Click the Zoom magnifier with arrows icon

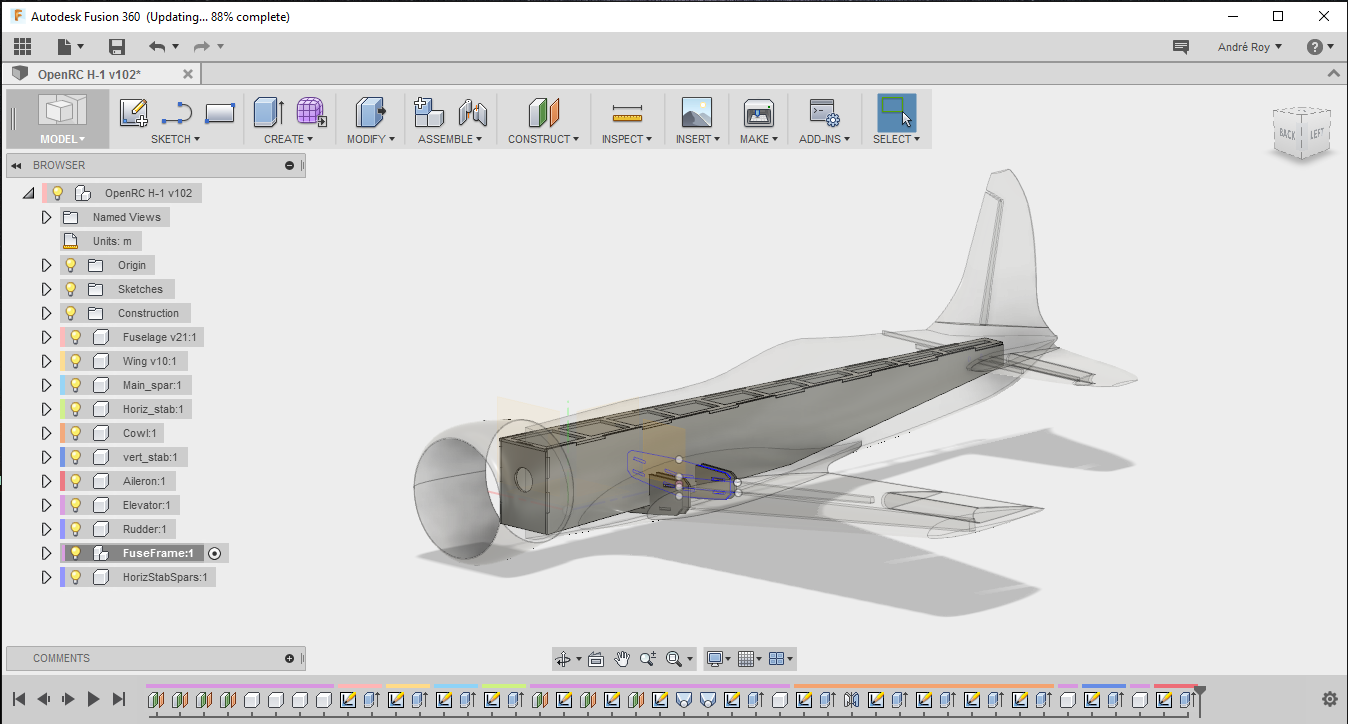[648, 659]
